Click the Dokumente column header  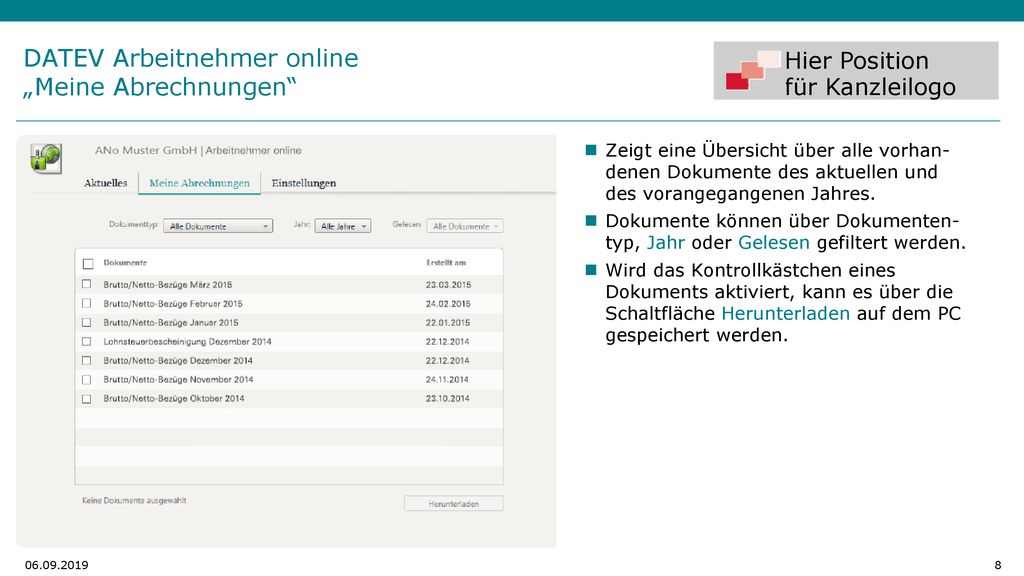click(x=125, y=263)
